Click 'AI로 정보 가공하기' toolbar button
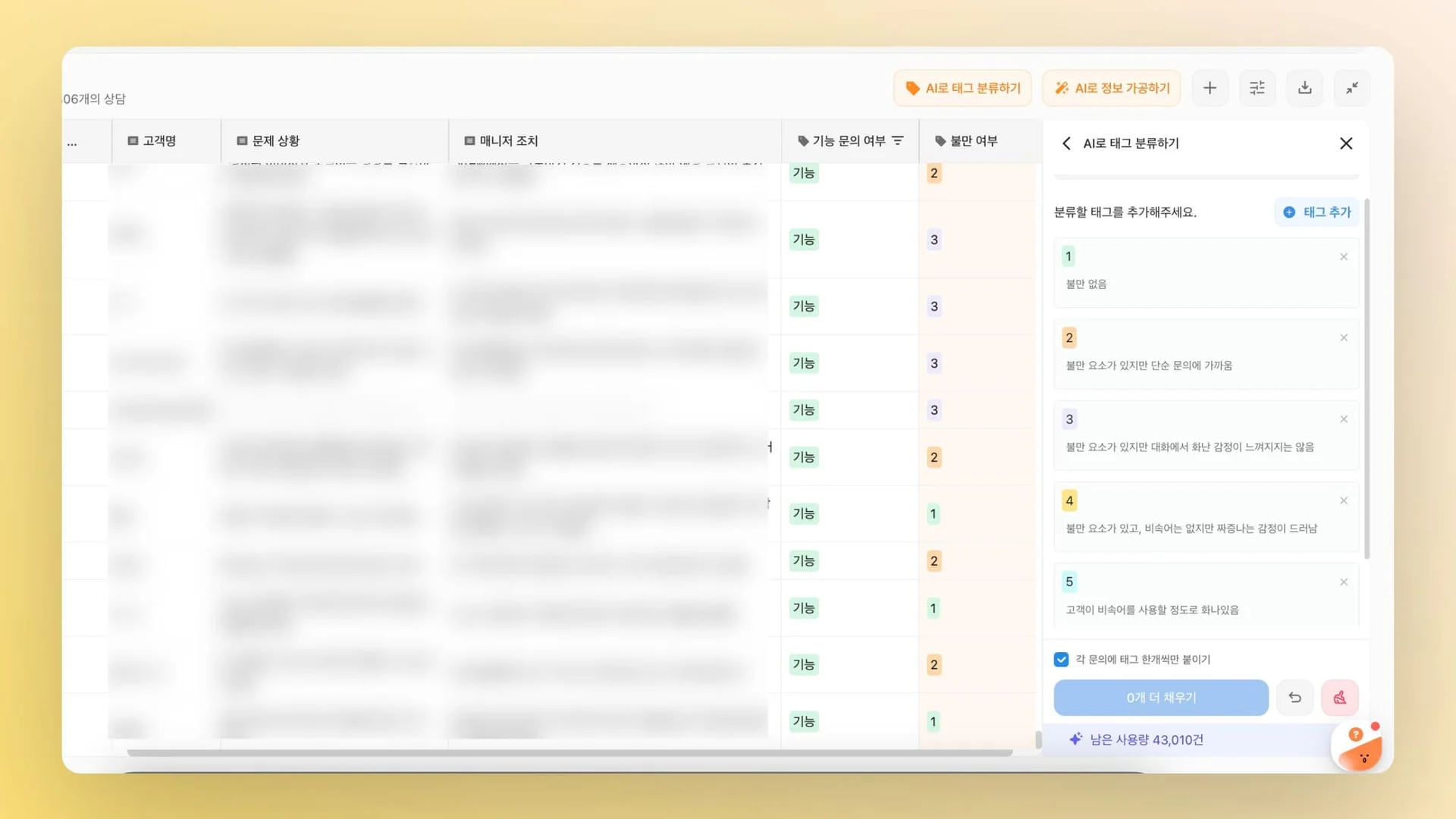Viewport: 1456px width, 819px height. [x=1111, y=88]
